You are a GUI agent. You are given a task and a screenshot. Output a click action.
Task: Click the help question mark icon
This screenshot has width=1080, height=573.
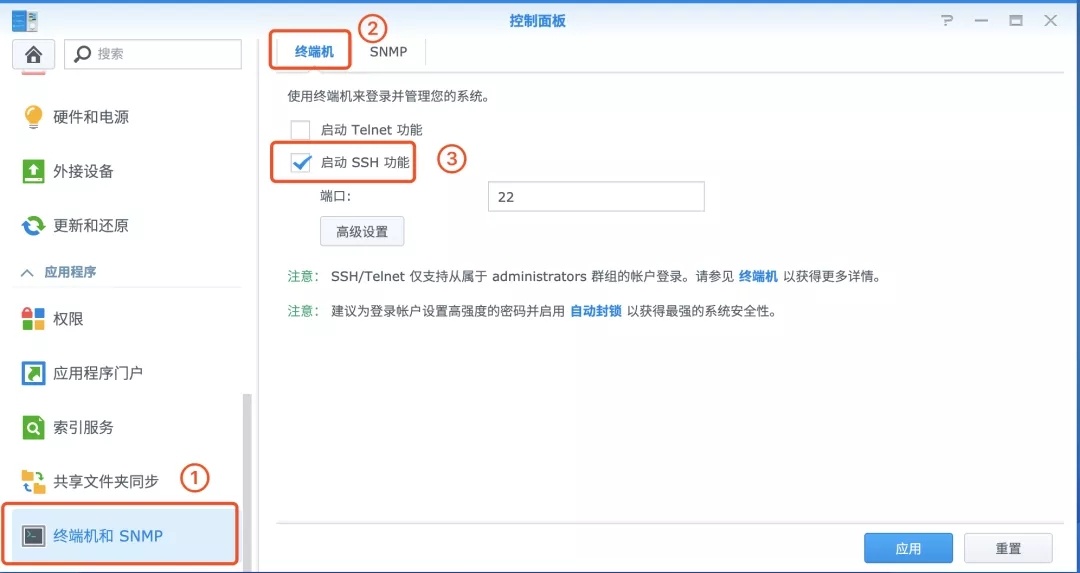[x=948, y=21]
